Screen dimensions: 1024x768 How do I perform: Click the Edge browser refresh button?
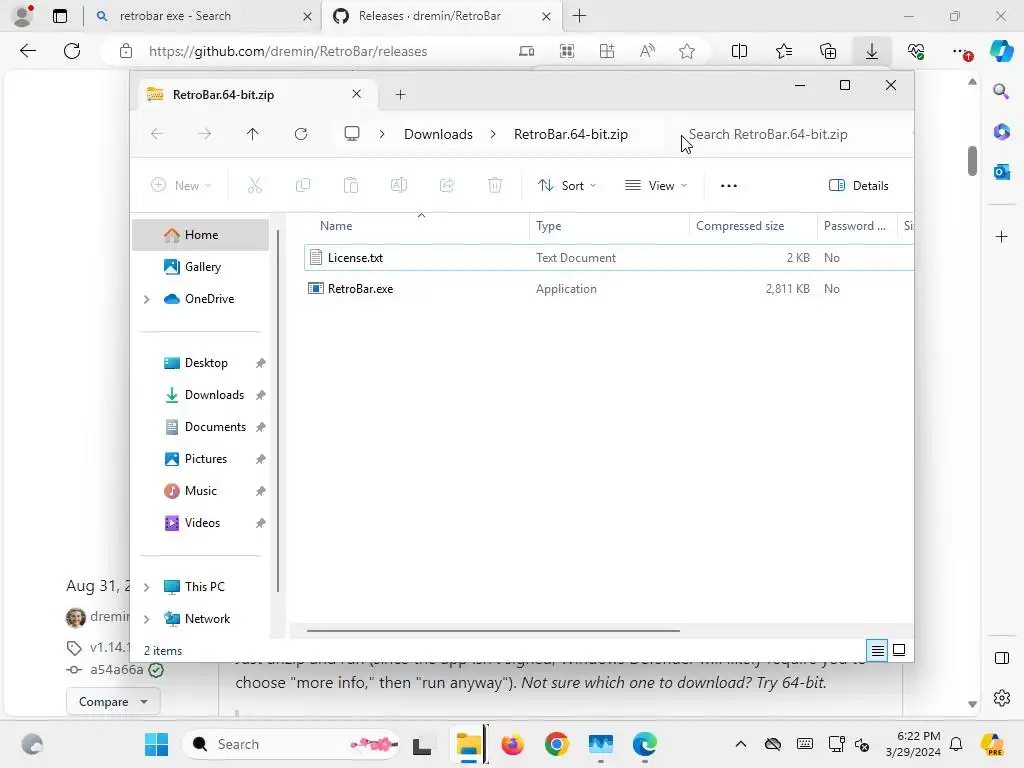pyautogui.click(x=72, y=51)
